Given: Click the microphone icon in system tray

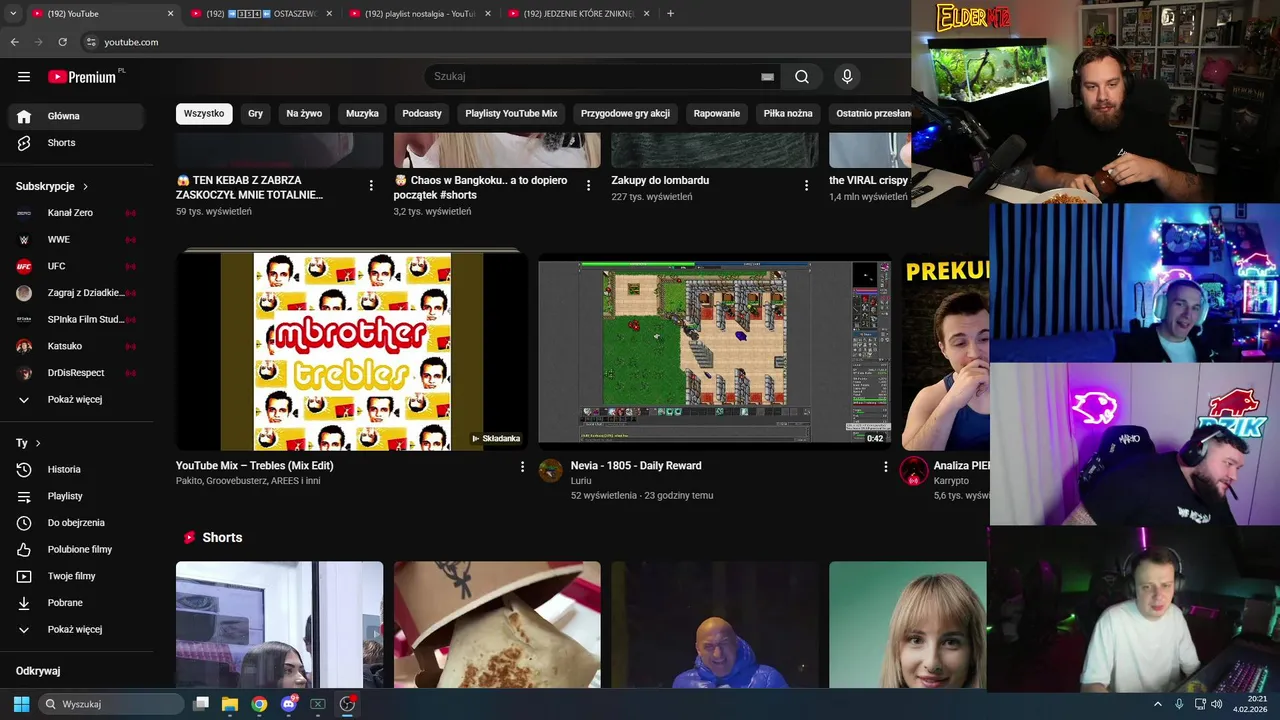Looking at the screenshot, I should coord(1179,704).
